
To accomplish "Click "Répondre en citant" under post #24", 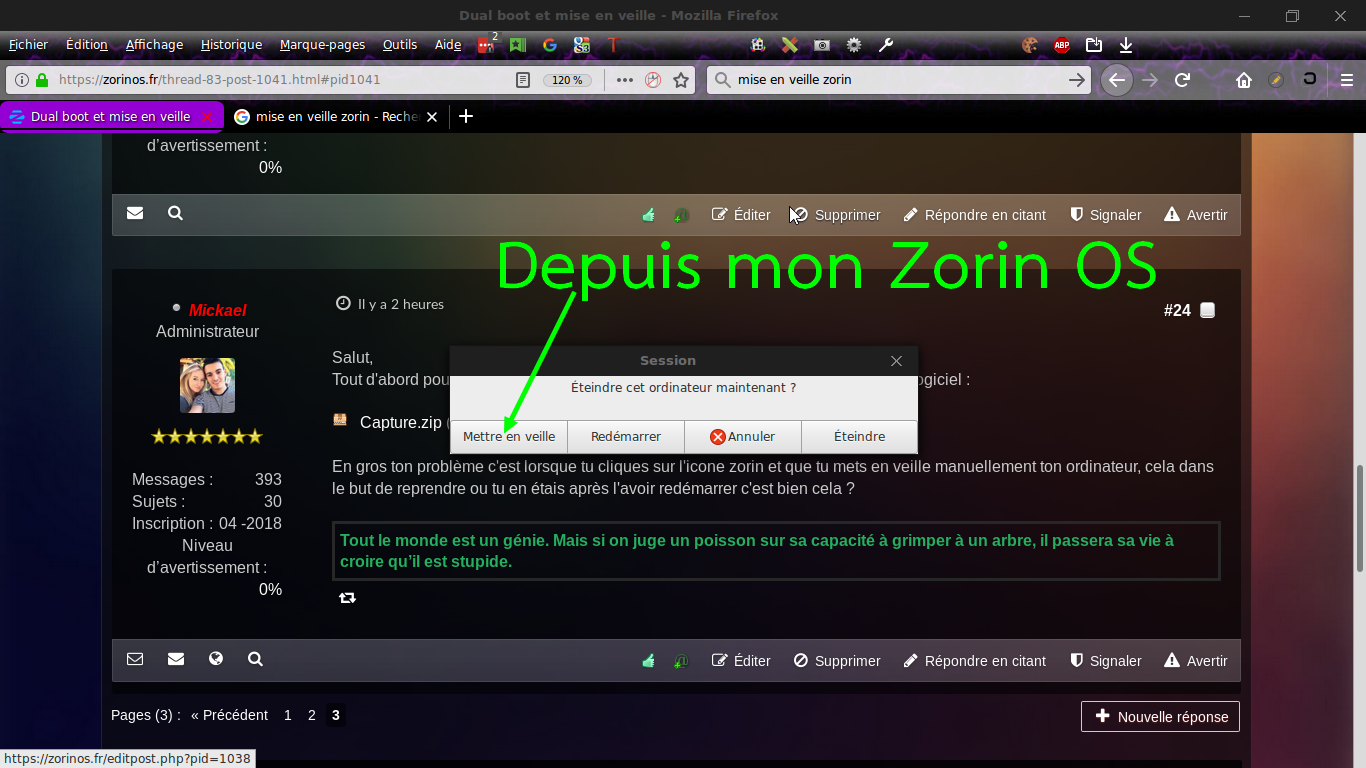I will point(974,661).
